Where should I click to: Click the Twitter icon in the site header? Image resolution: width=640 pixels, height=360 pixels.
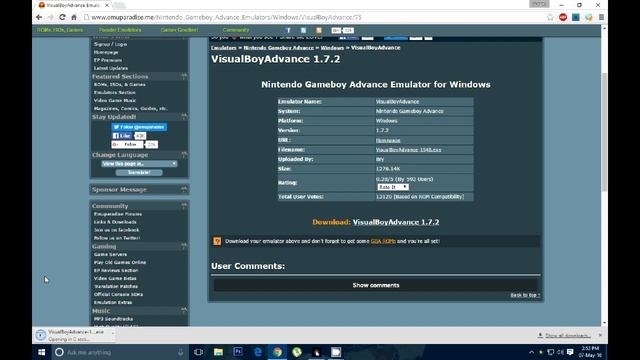click(303, 30)
